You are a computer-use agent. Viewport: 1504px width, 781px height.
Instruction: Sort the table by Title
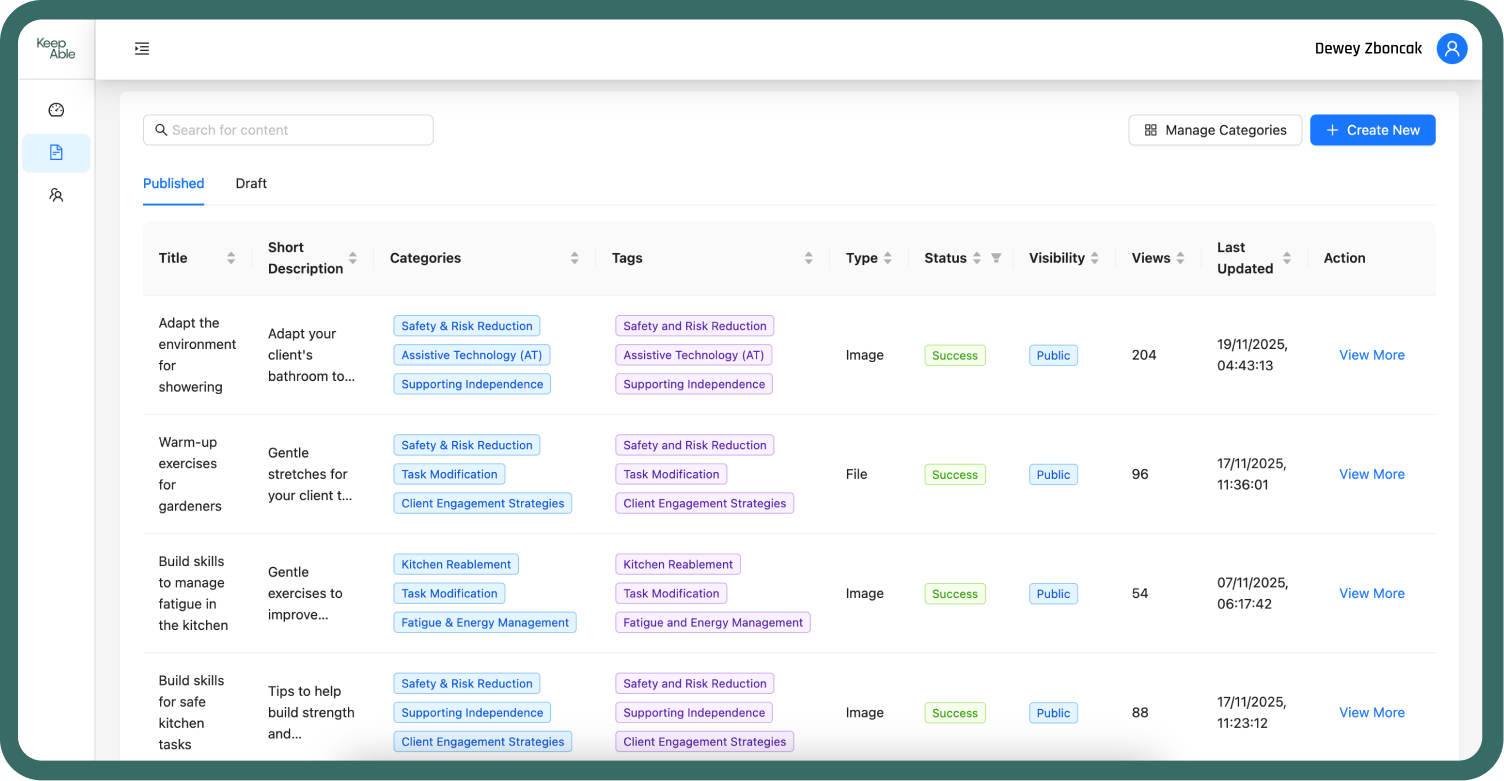(231, 258)
